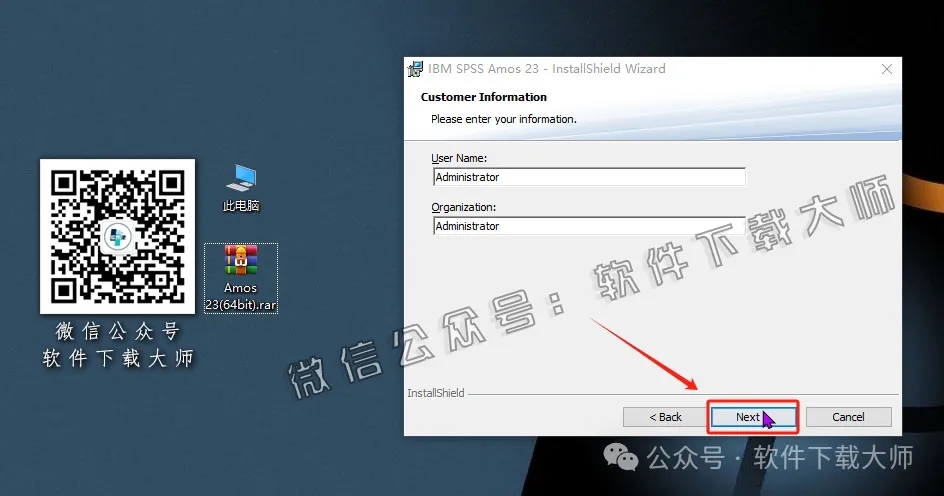Click the User Name input field
Screen dimensions: 944x496
589,177
